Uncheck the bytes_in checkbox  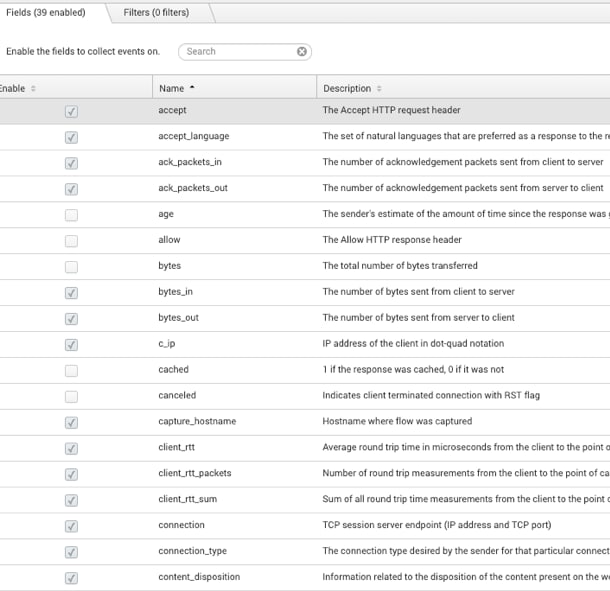71,293
